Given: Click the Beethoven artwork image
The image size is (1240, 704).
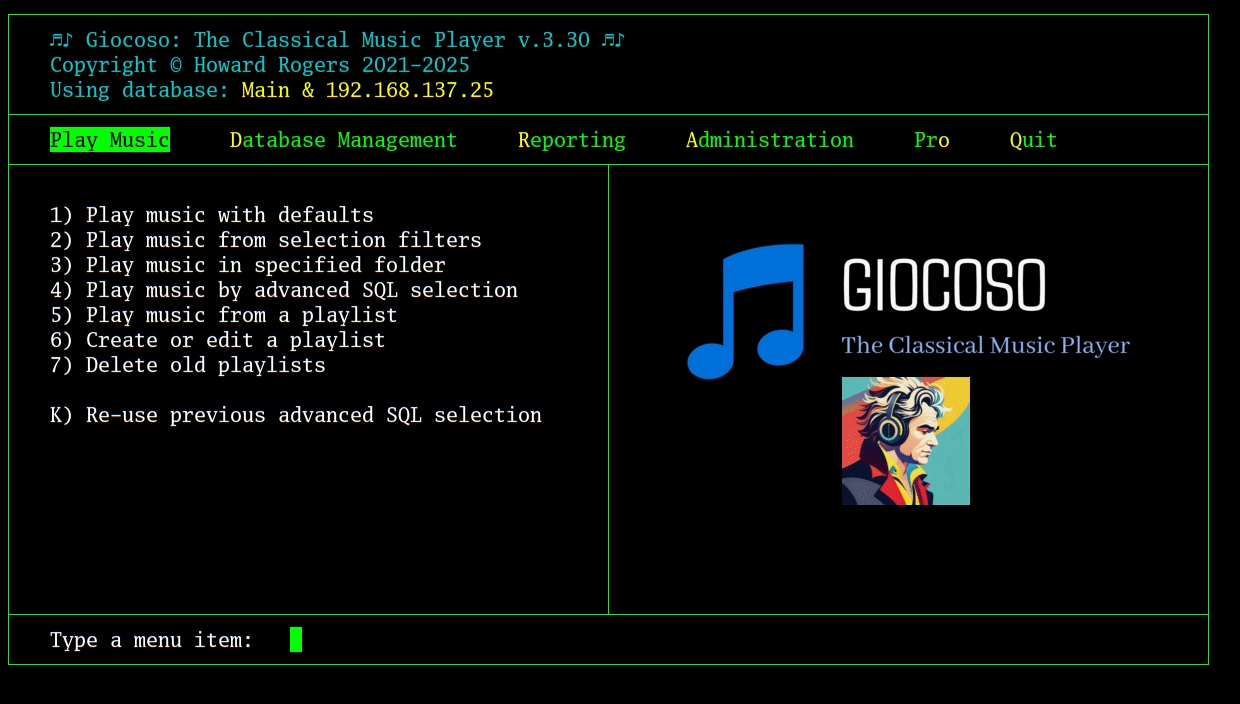Looking at the screenshot, I should [x=905, y=440].
